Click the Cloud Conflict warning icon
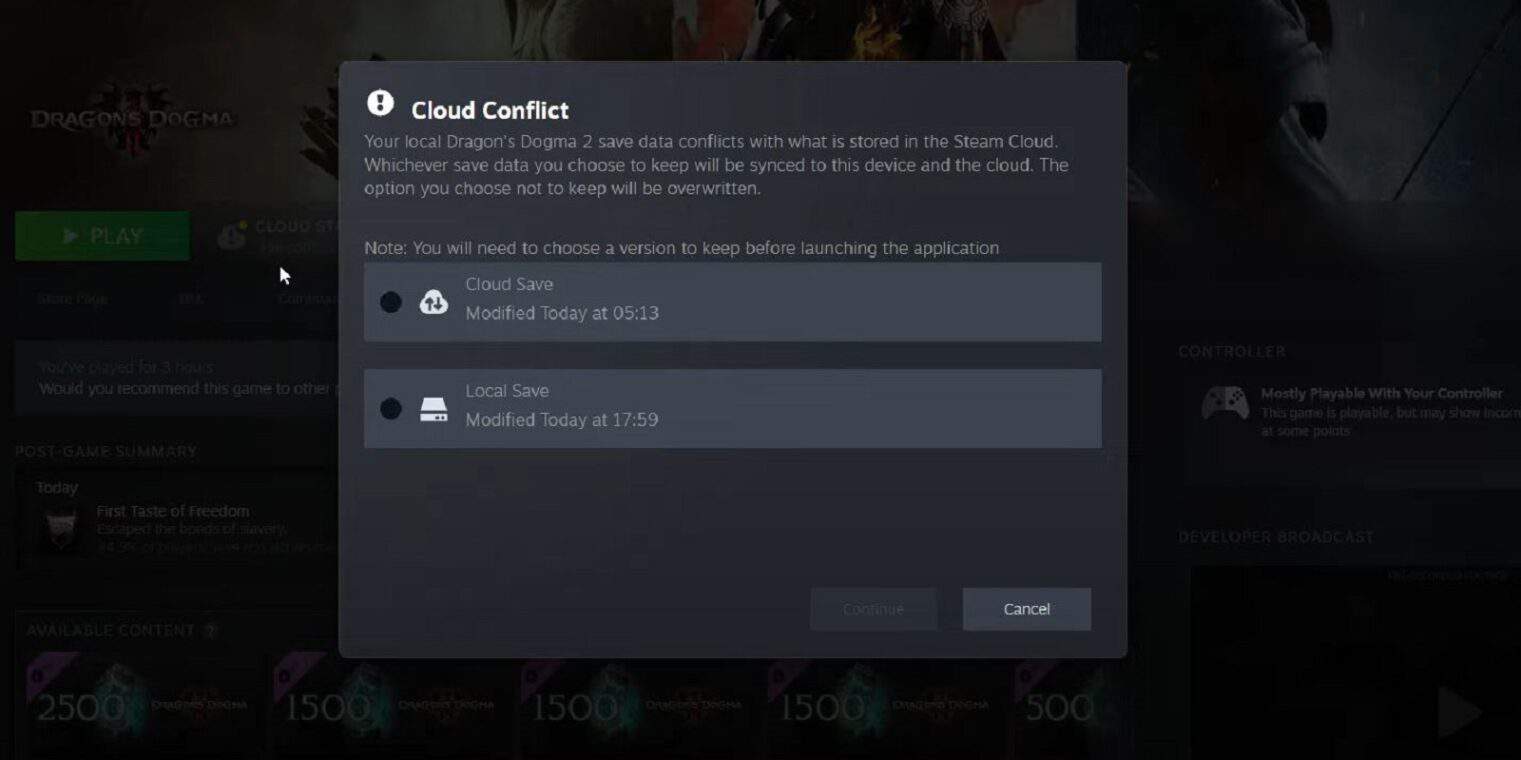 point(380,102)
